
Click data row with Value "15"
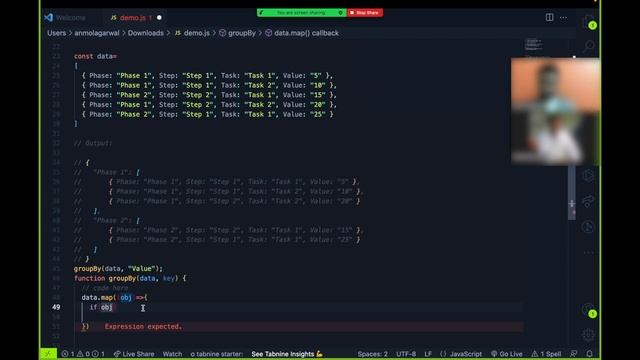pyautogui.click(x=209, y=95)
